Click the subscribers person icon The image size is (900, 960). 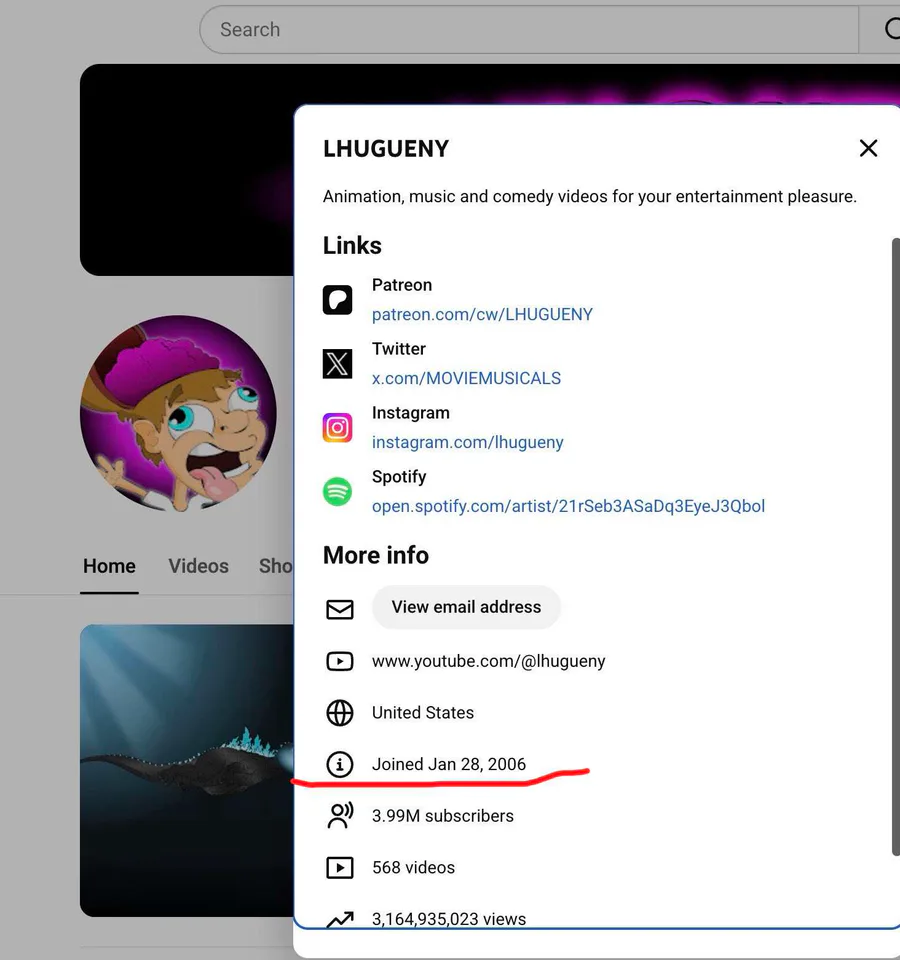(340, 816)
